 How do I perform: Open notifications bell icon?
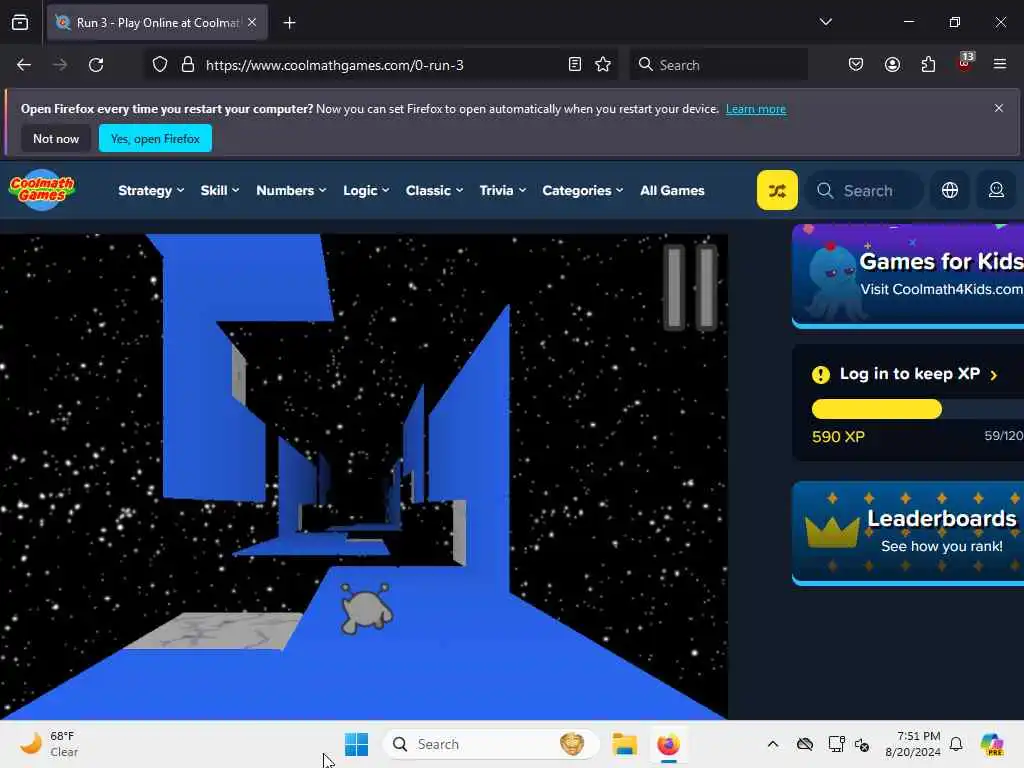(x=956, y=744)
